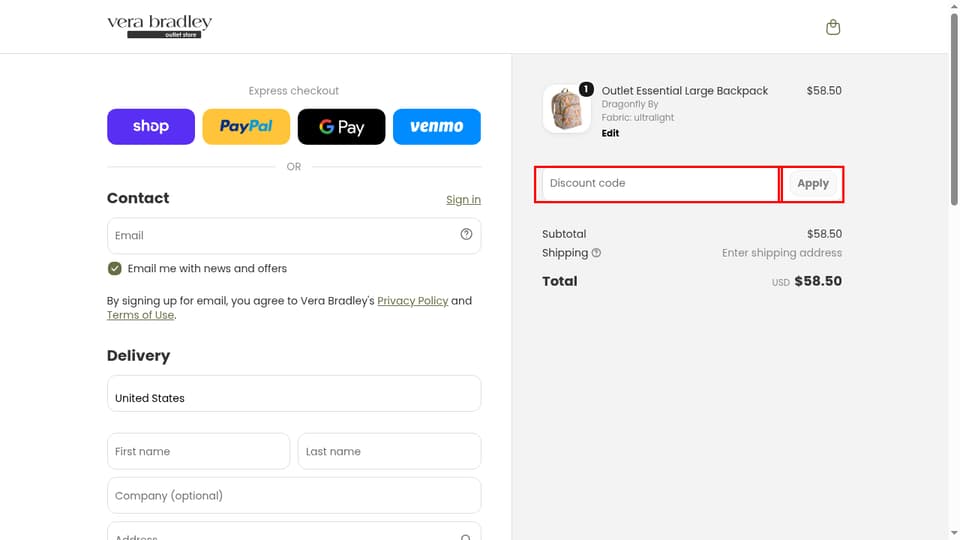Click the Contact section heading
The height and width of the screenshot is (540, 960).
138,198
